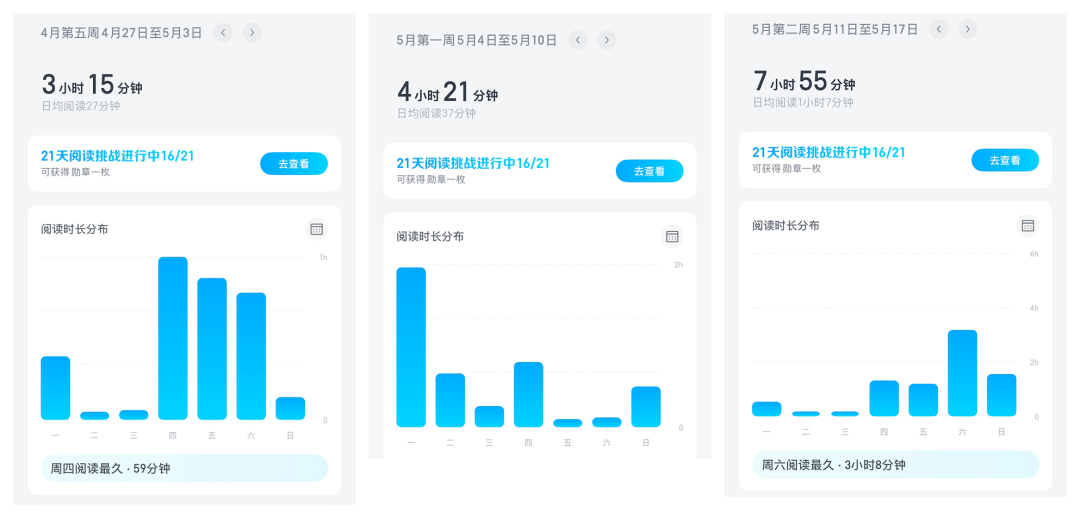Select Thursday bar in 4月第五周 chart

pyautogui.click(x=173, y=338)
